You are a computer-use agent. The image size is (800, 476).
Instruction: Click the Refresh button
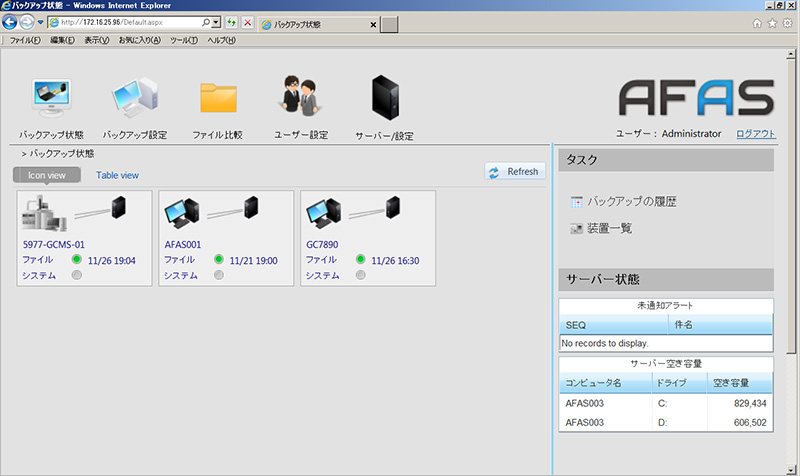point(515,172)
